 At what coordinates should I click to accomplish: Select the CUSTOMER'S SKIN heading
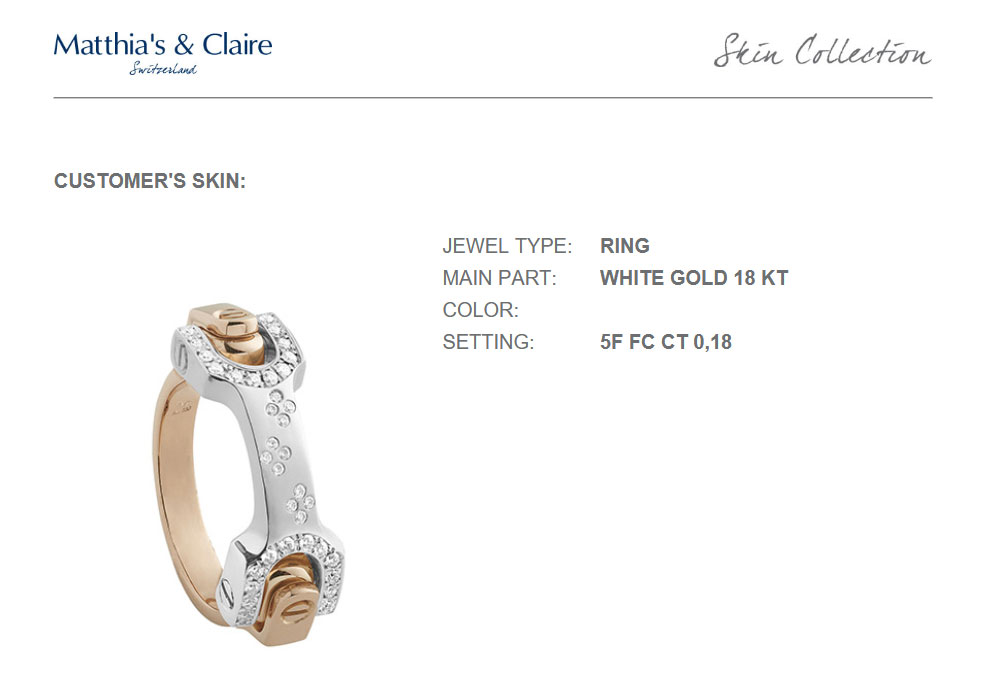[x=150, y=181]
